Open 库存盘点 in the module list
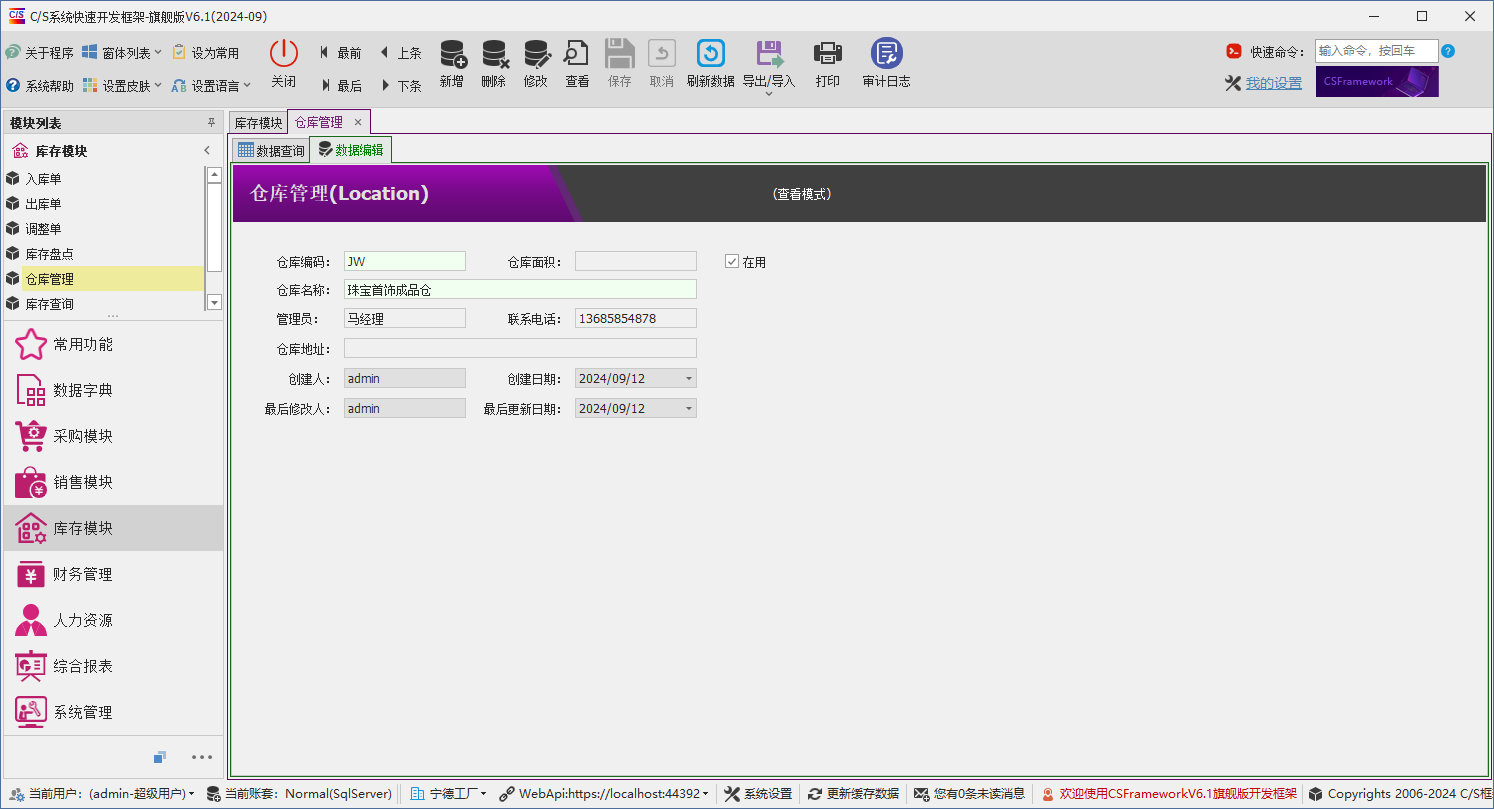The image size is (1494, 809). (x=104, y=254)
